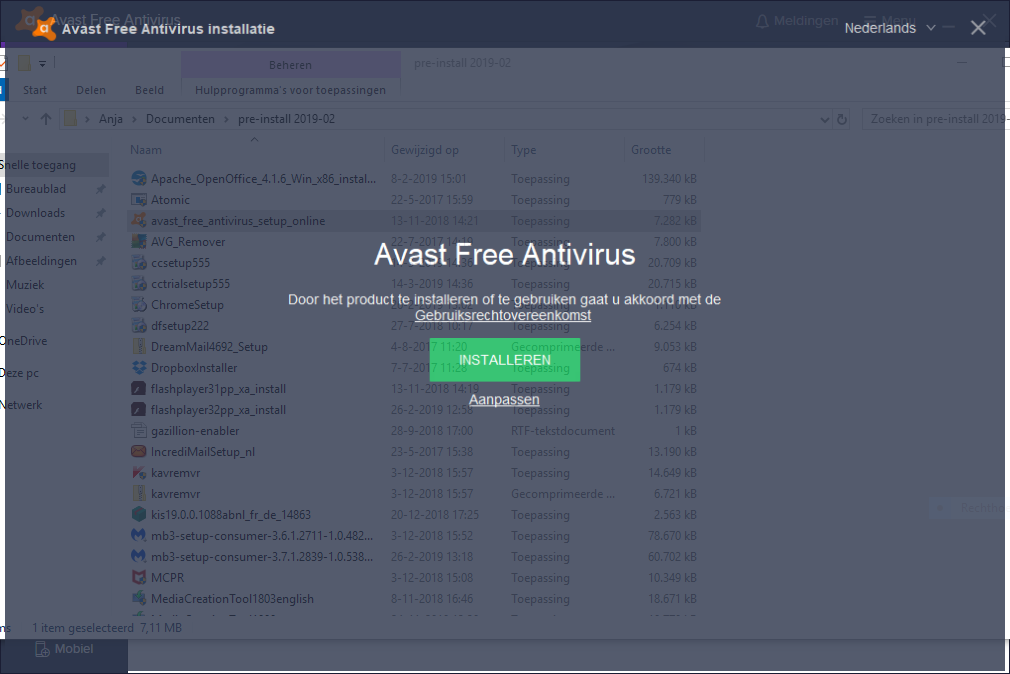Sort by Type column header
This screenshot has height=674, width=1010.
[x=523, y=150]
